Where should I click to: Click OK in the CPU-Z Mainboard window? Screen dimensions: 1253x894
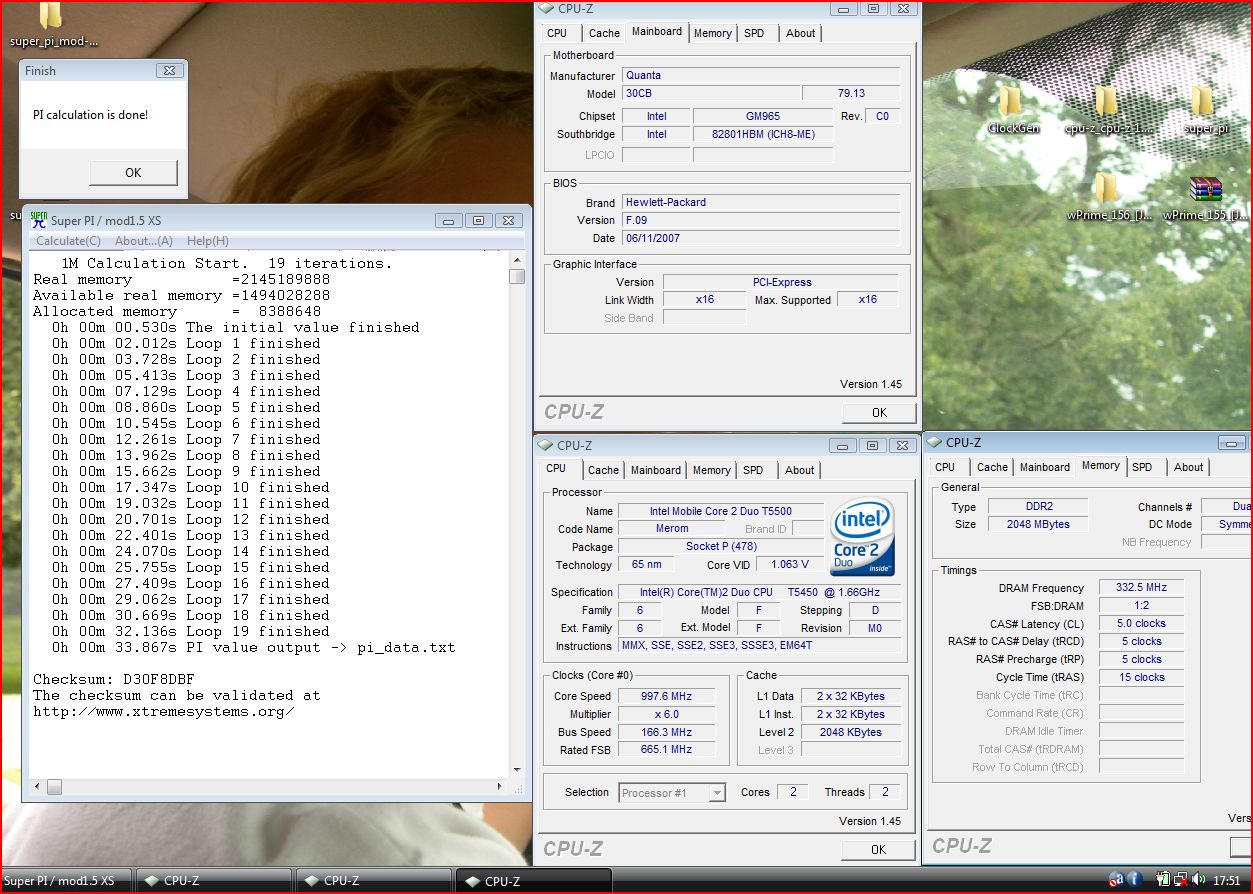click(x=879, y=412)
